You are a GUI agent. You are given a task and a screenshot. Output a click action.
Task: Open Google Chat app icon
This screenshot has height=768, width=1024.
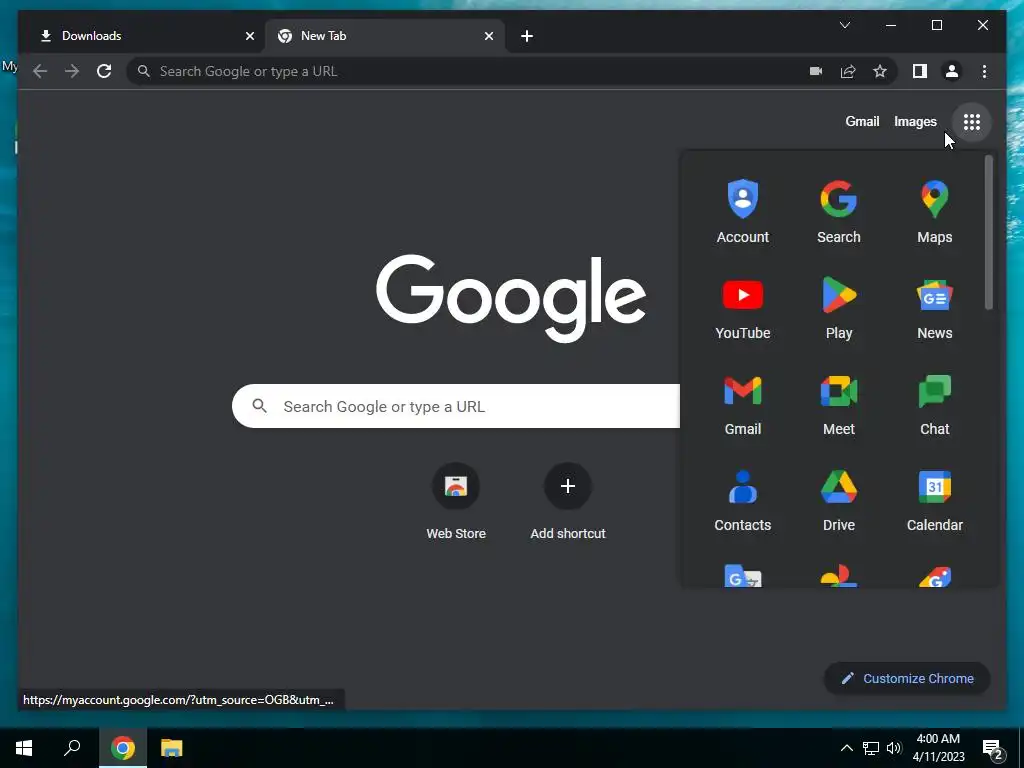(x=935, y=404)
